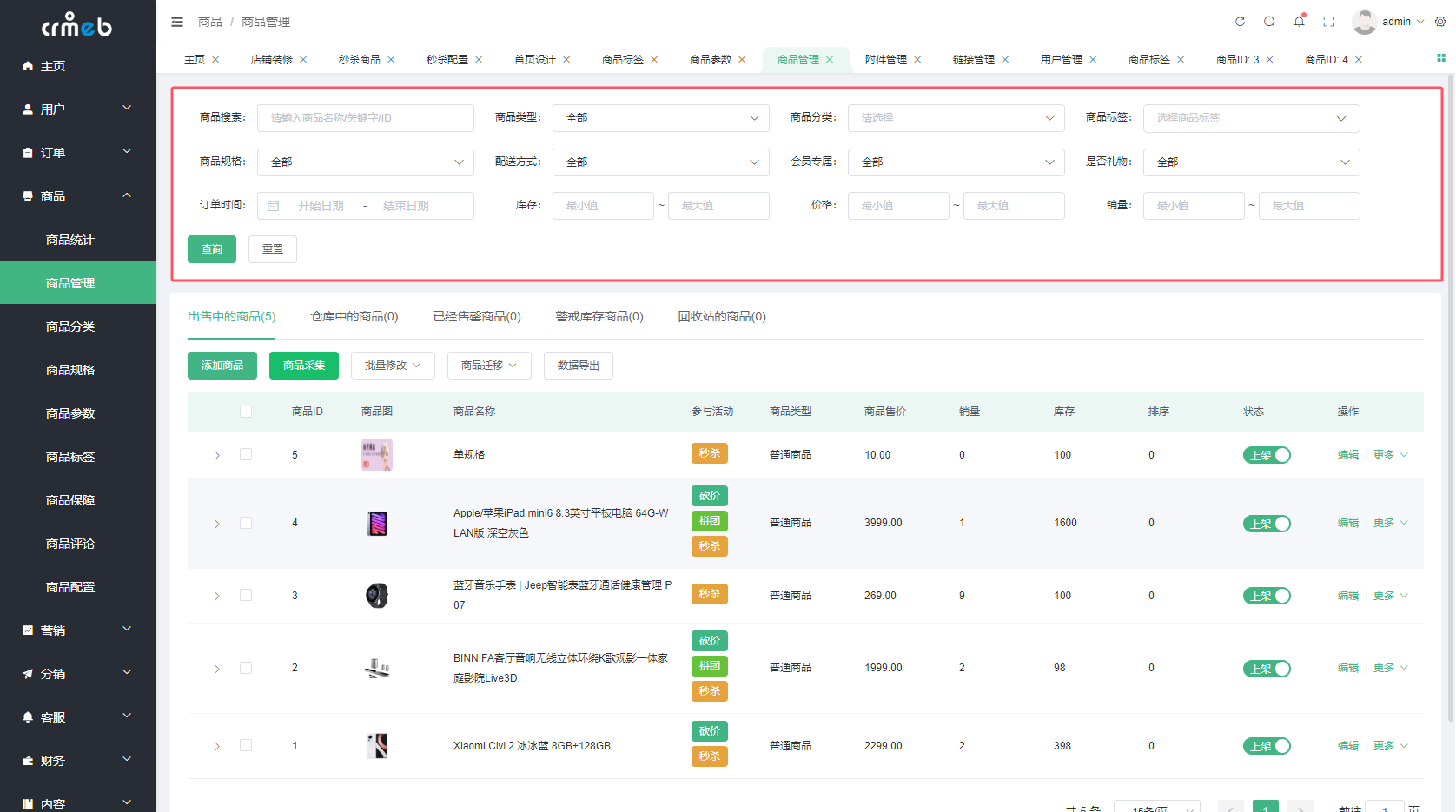Open the 是否礼物 dropdown
1456x812 pixels.
[x=1251, y=162]
